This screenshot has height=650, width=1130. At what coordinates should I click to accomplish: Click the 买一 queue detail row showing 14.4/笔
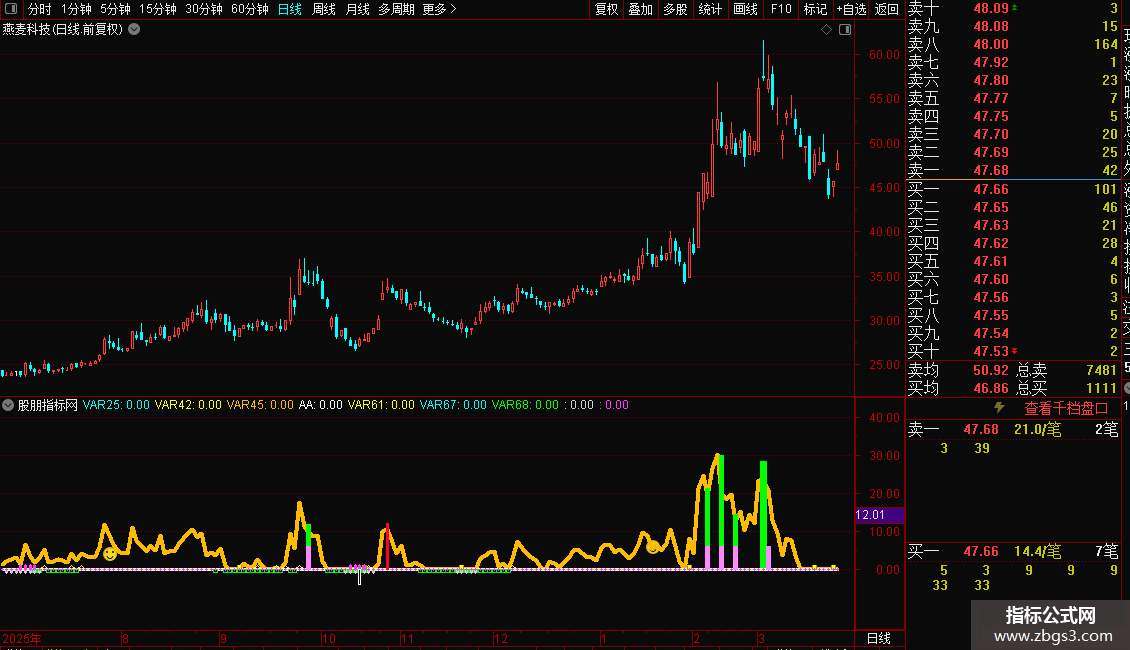[1013, 551]
